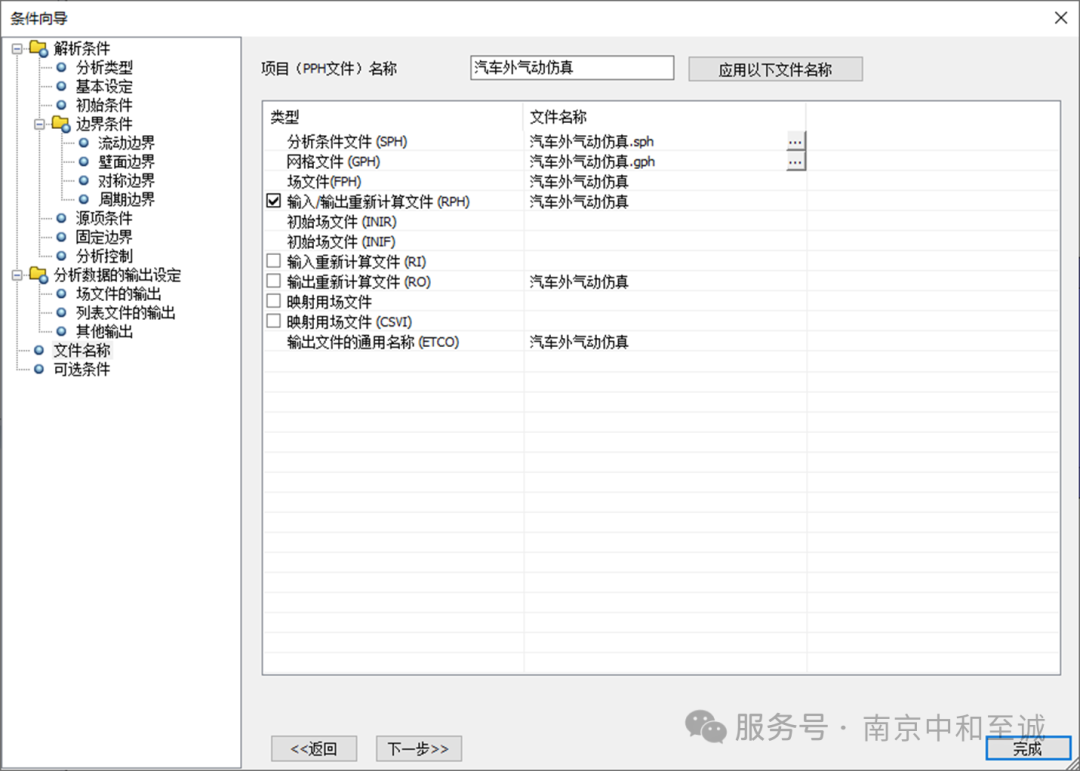This screenshot has width=1080, height=771.
Task: Click the bullet icon beside 列表文件的输出
Action: (x=61, y=313)
